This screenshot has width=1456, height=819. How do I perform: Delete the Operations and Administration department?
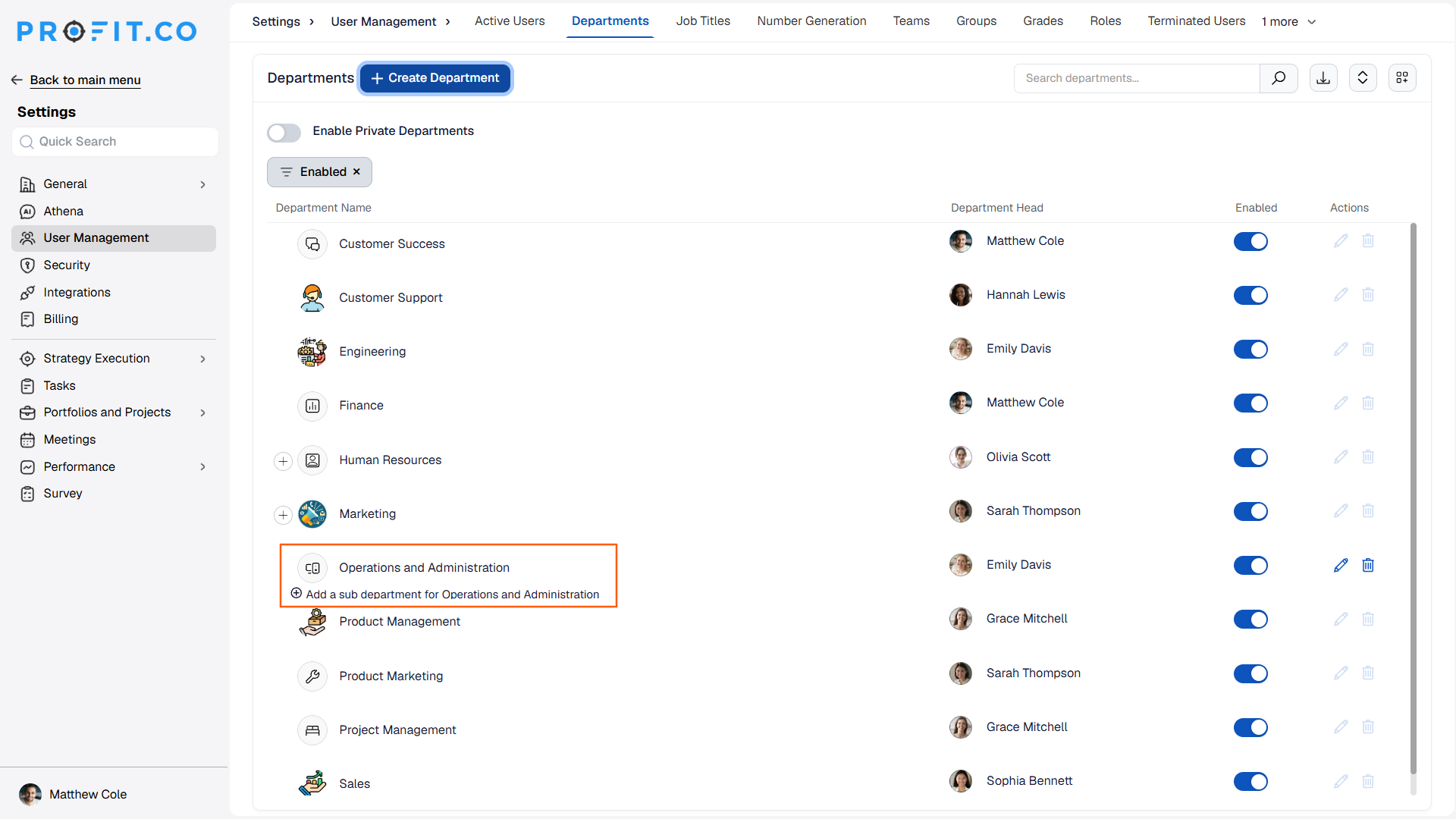pyautogui.click(x=1368, y=565)
